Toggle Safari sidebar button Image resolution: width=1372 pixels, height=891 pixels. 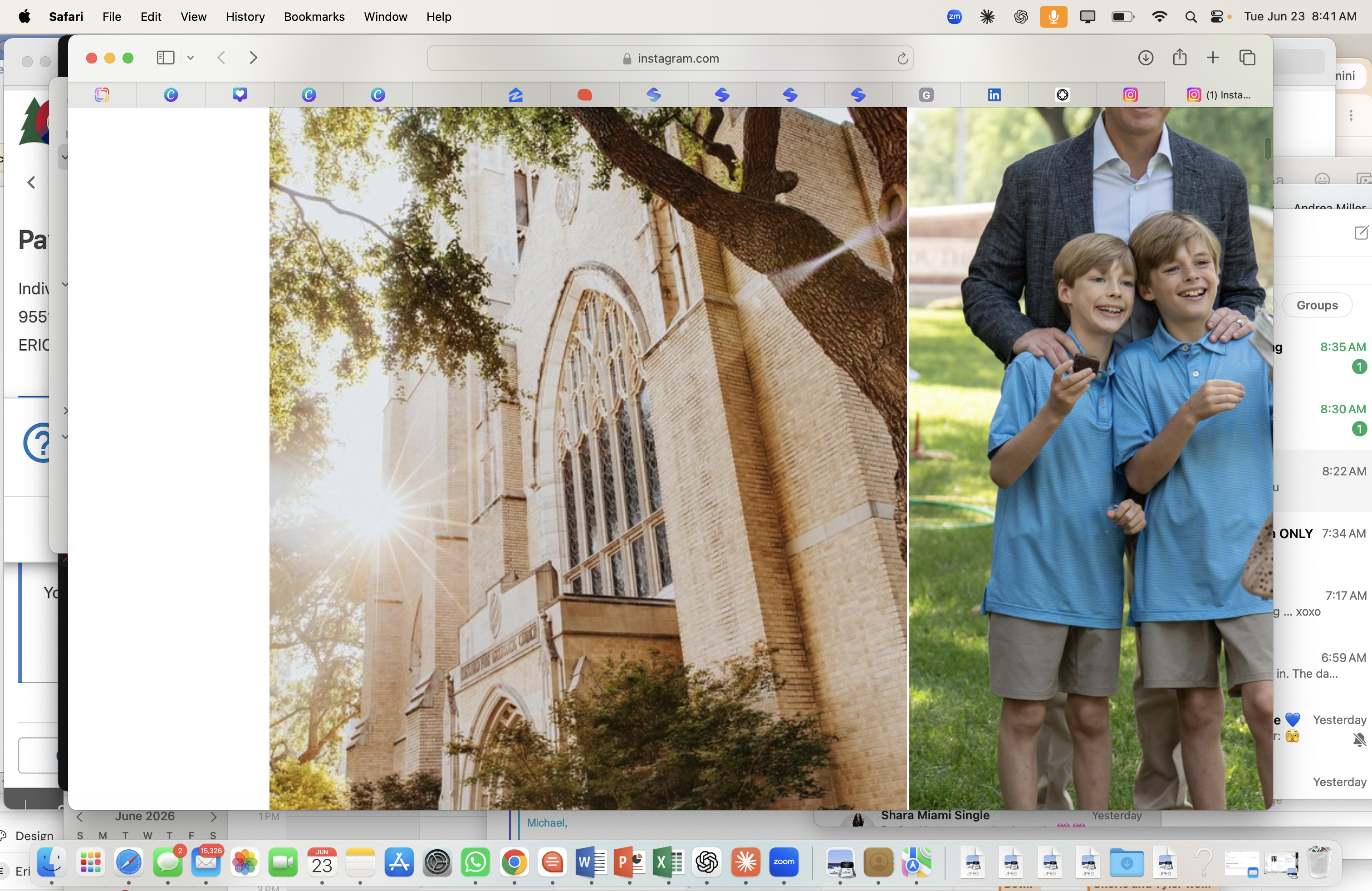[166, 58]
